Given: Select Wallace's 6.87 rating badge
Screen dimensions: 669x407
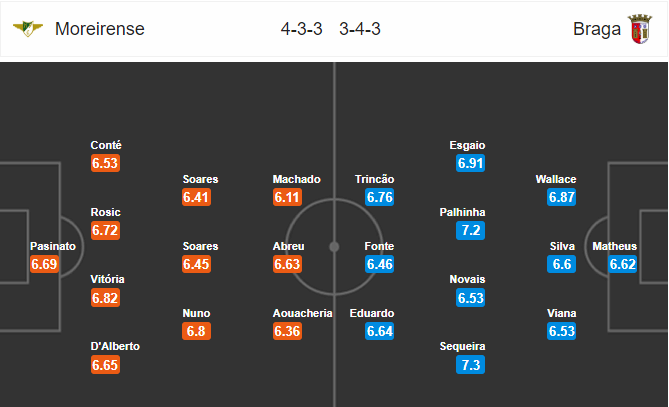Looking at the screenshot, I should click(x=561, y=197).
